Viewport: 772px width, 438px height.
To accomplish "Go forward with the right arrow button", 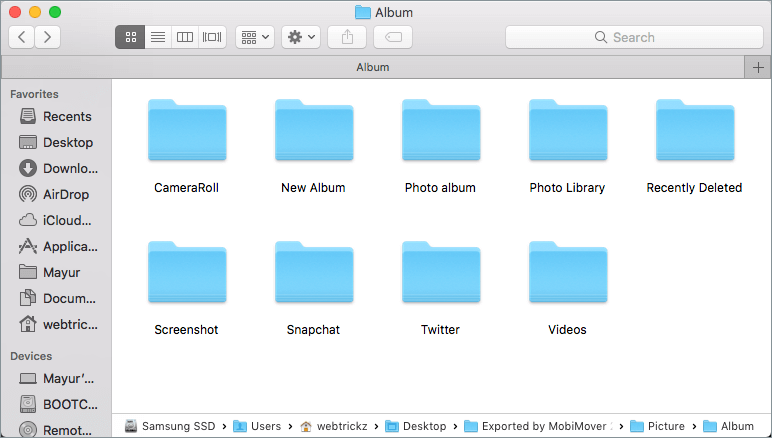I will pyautogui.click(x=47, y=37).
